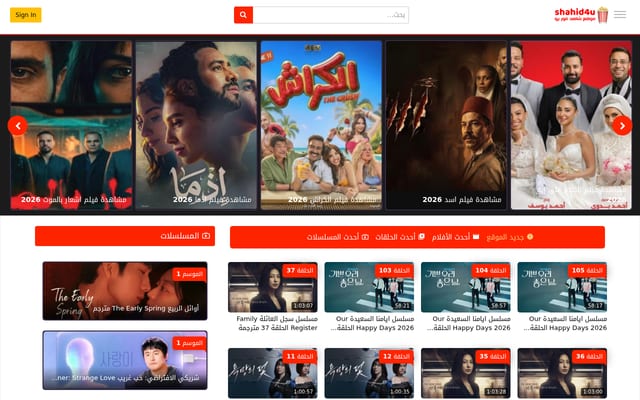The width and height of the screenshot is (640, 400).
Task: Click title text under episode 105
Action: coord(567,323)
